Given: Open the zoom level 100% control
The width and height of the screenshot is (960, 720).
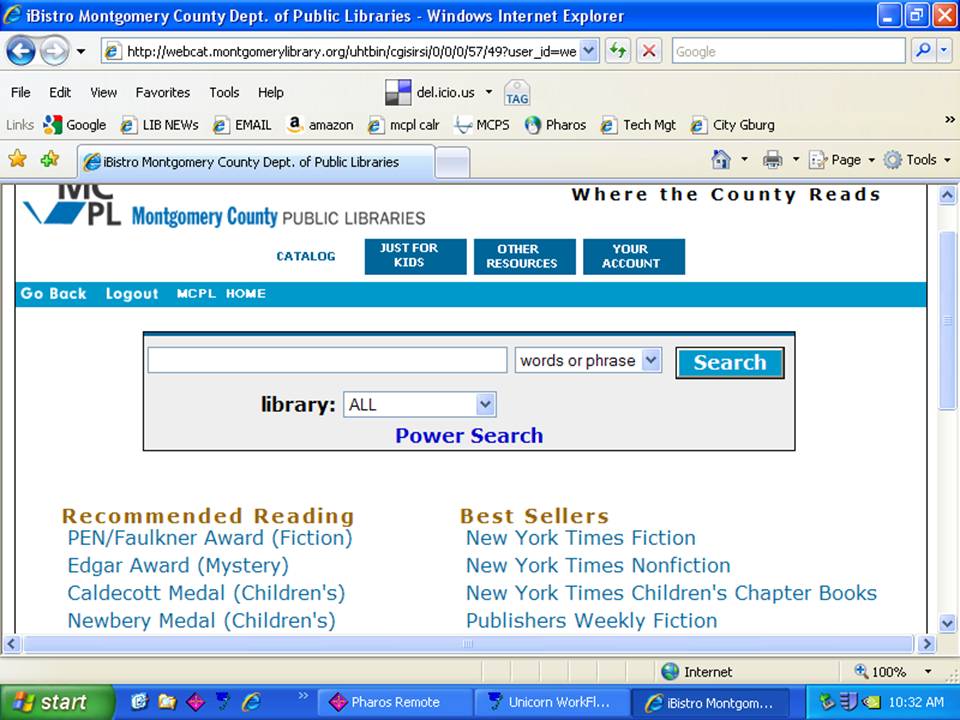Looking at the screenshot, I should pos(893,672).
